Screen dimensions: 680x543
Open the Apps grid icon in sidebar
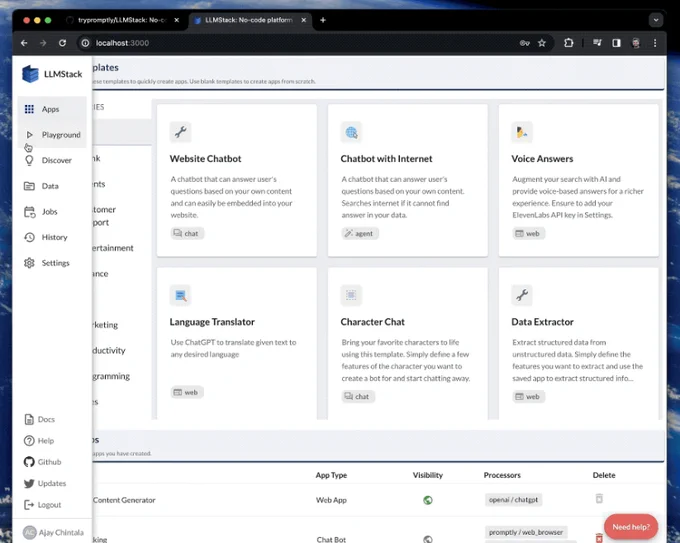(x=29, y=109)
